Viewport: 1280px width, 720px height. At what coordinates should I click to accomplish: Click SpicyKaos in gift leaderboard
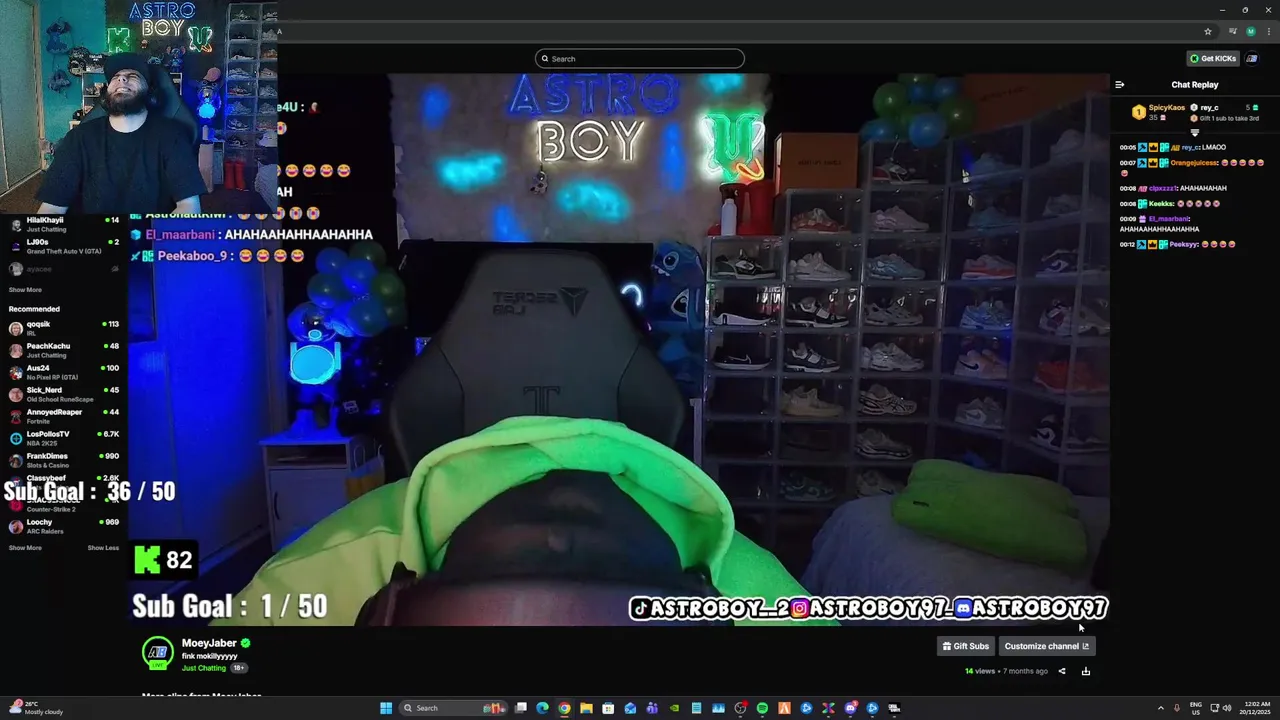coord(1166,108)
